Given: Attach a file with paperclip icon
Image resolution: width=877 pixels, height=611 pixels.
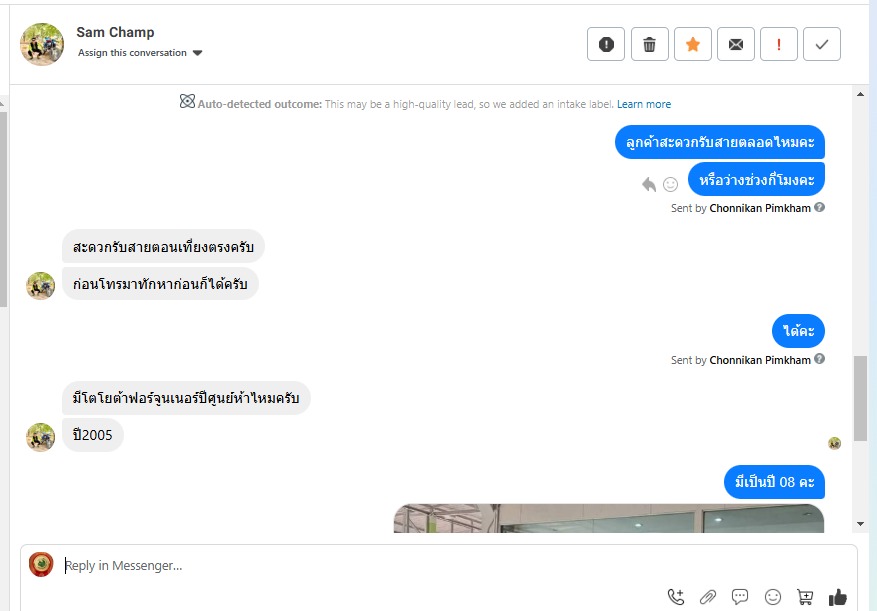Looking at the screenshot, I should pos(708,597).
